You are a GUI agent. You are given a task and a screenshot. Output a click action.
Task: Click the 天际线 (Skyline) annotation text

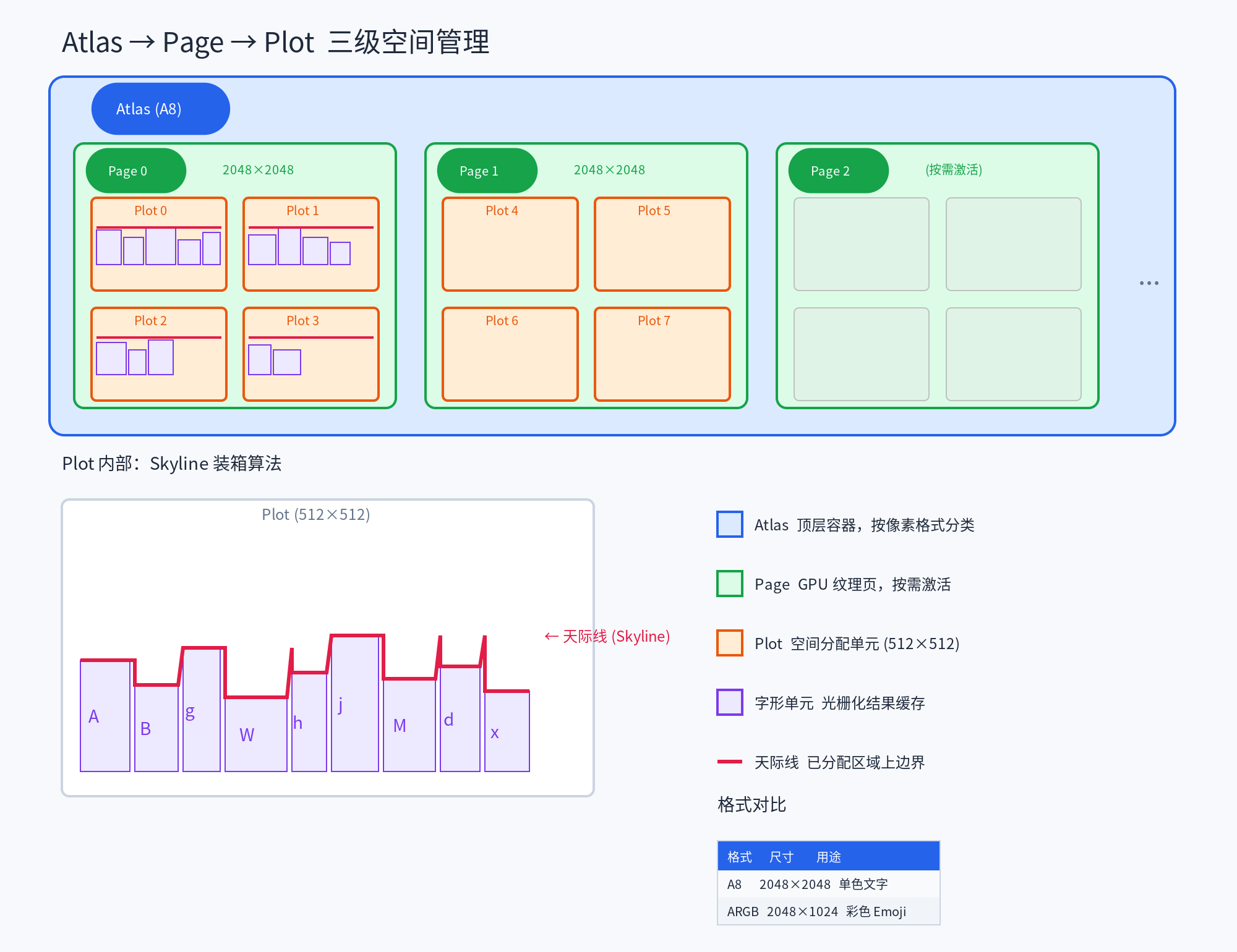pyautogui.click(x=607, y=636)
